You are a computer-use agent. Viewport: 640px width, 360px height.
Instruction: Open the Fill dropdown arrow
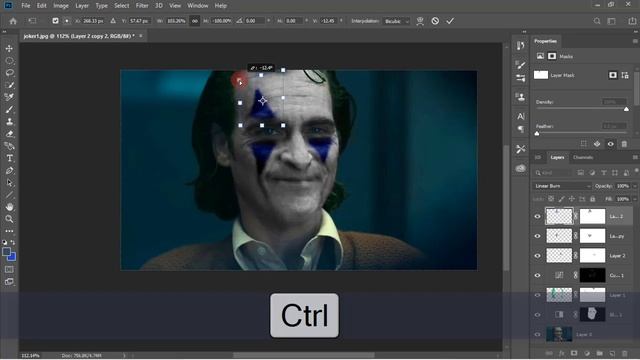point(635,199)
